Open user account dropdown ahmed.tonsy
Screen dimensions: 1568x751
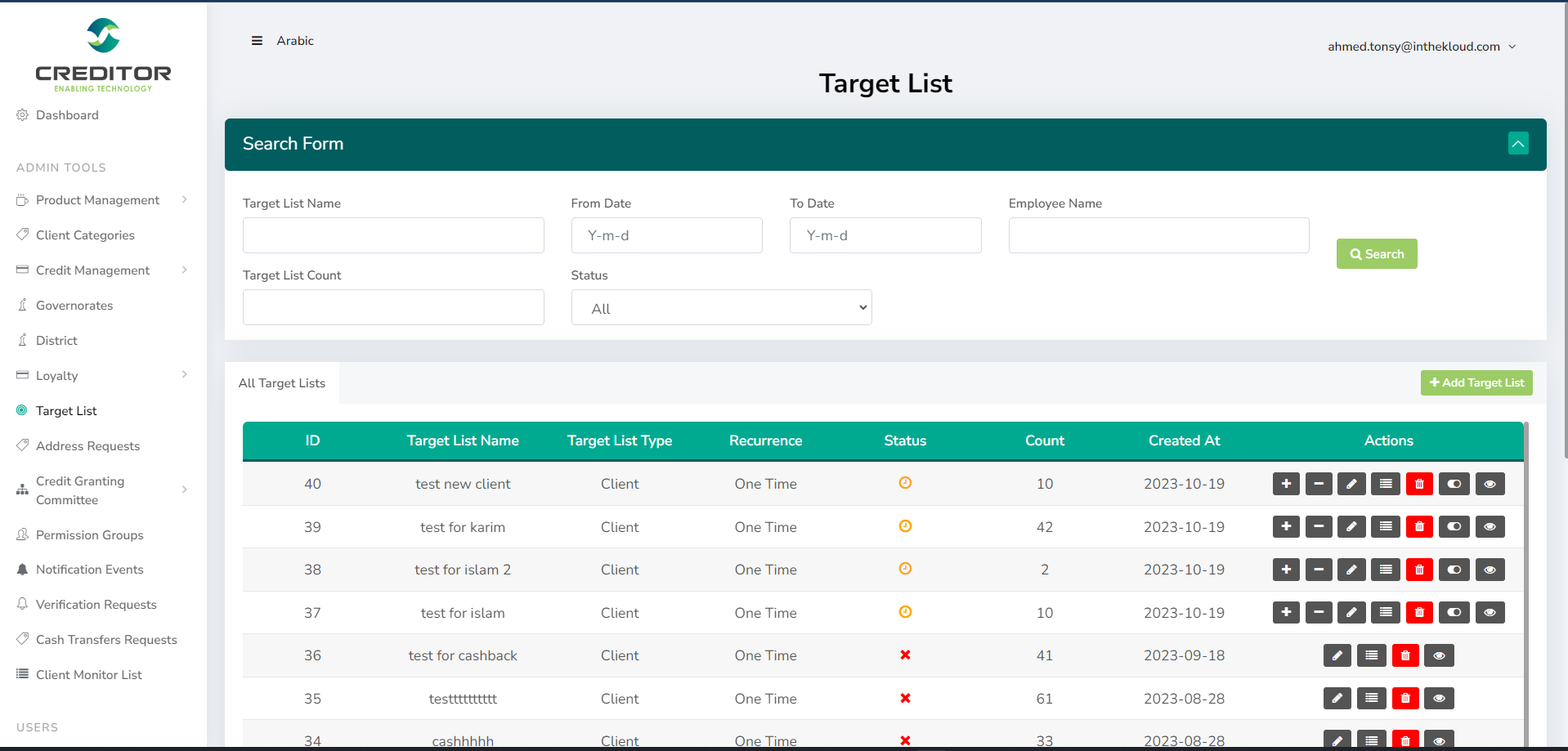tap(1421, 47)
